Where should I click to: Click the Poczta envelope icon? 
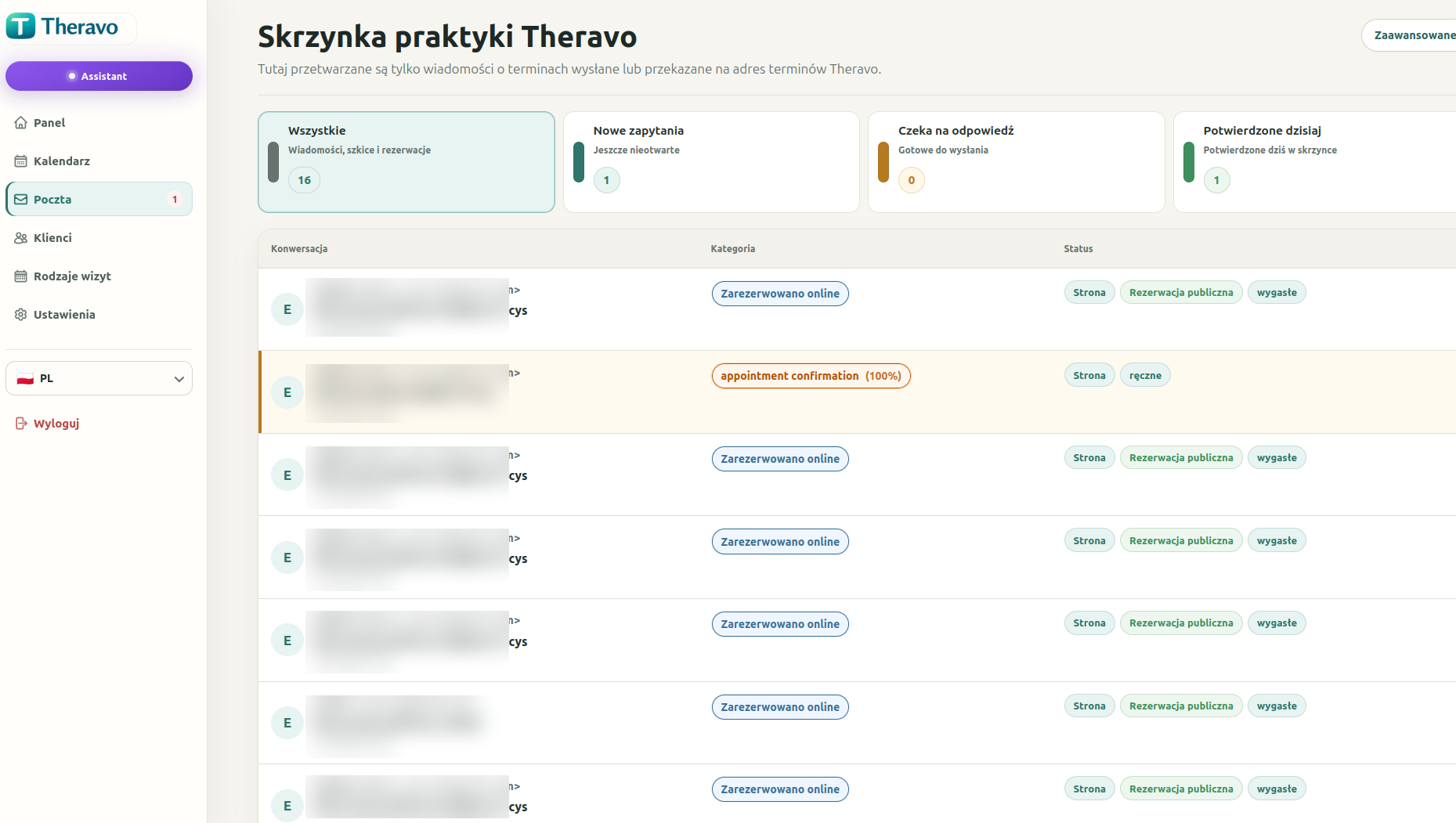pos(21,200)
